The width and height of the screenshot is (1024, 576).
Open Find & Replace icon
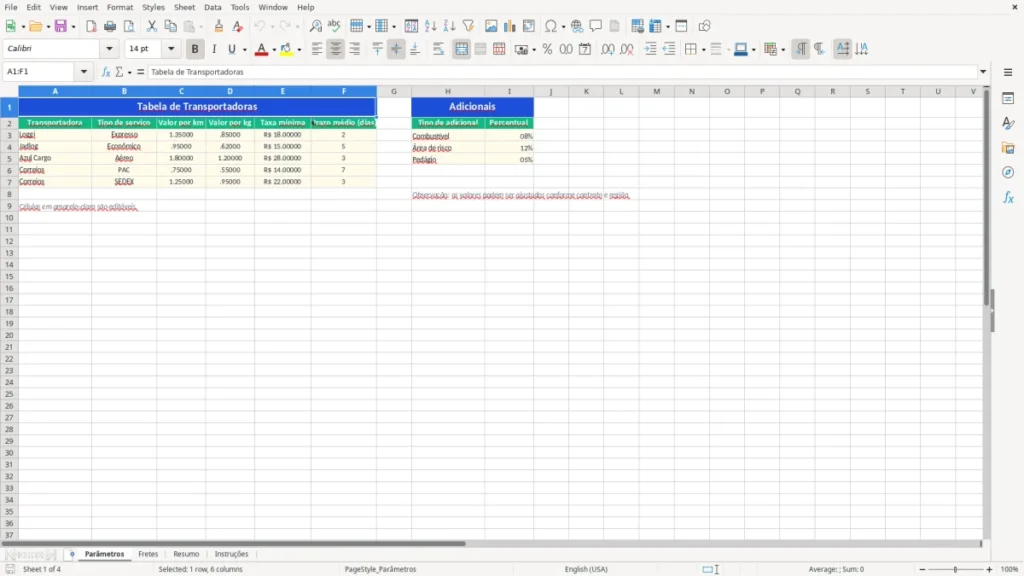coord(315,26)
